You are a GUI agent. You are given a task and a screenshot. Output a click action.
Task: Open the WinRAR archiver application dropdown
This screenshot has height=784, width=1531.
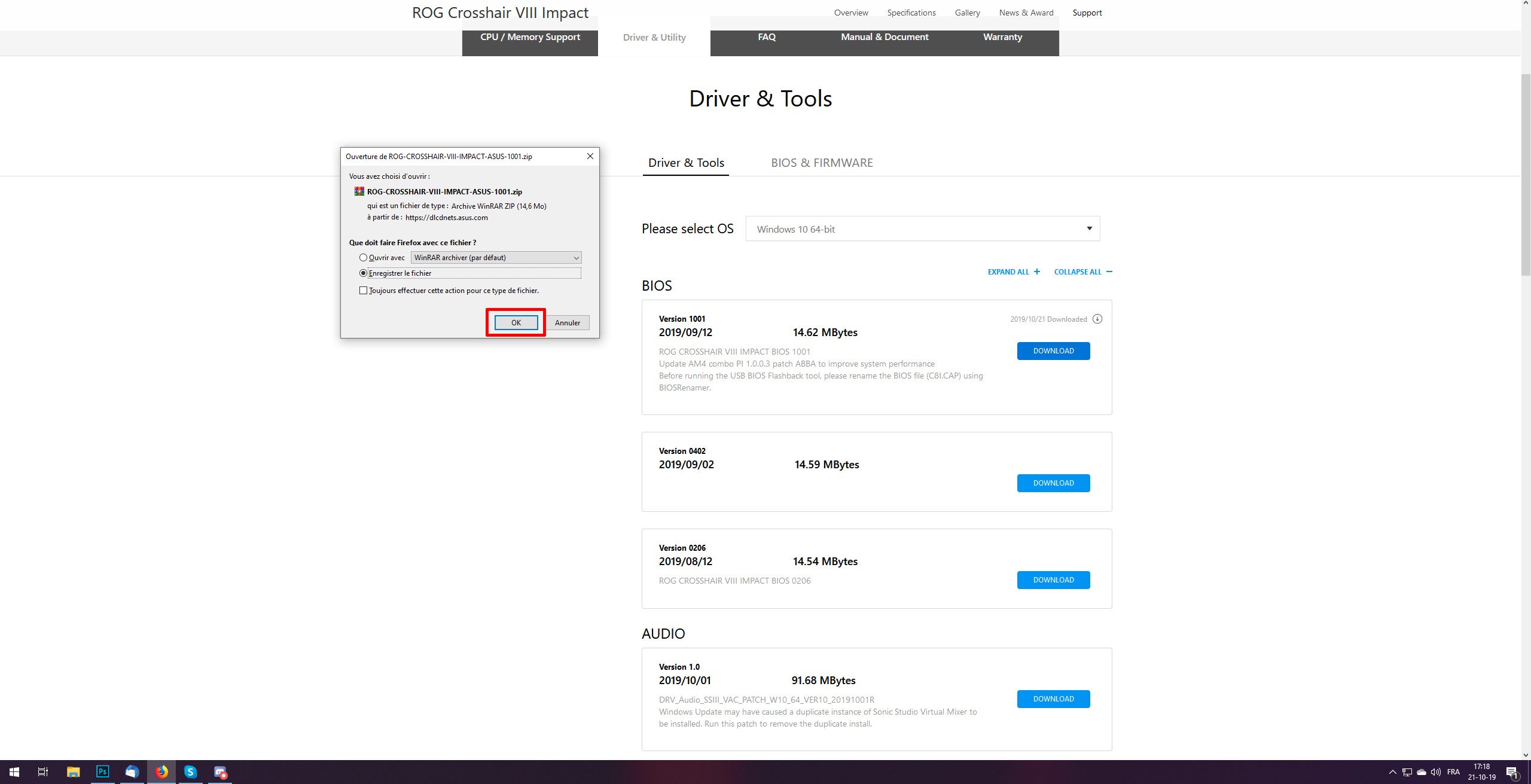click(x=496, y=258)
